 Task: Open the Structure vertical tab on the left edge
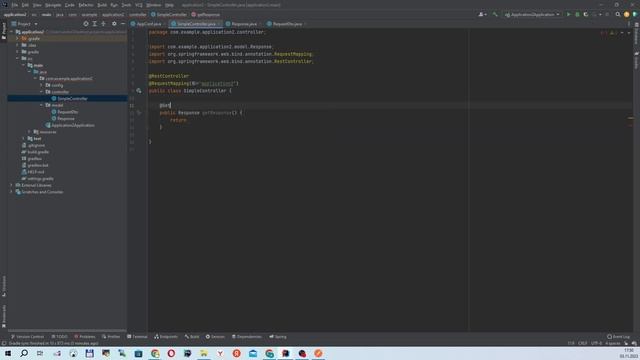(x=4, y=286)
